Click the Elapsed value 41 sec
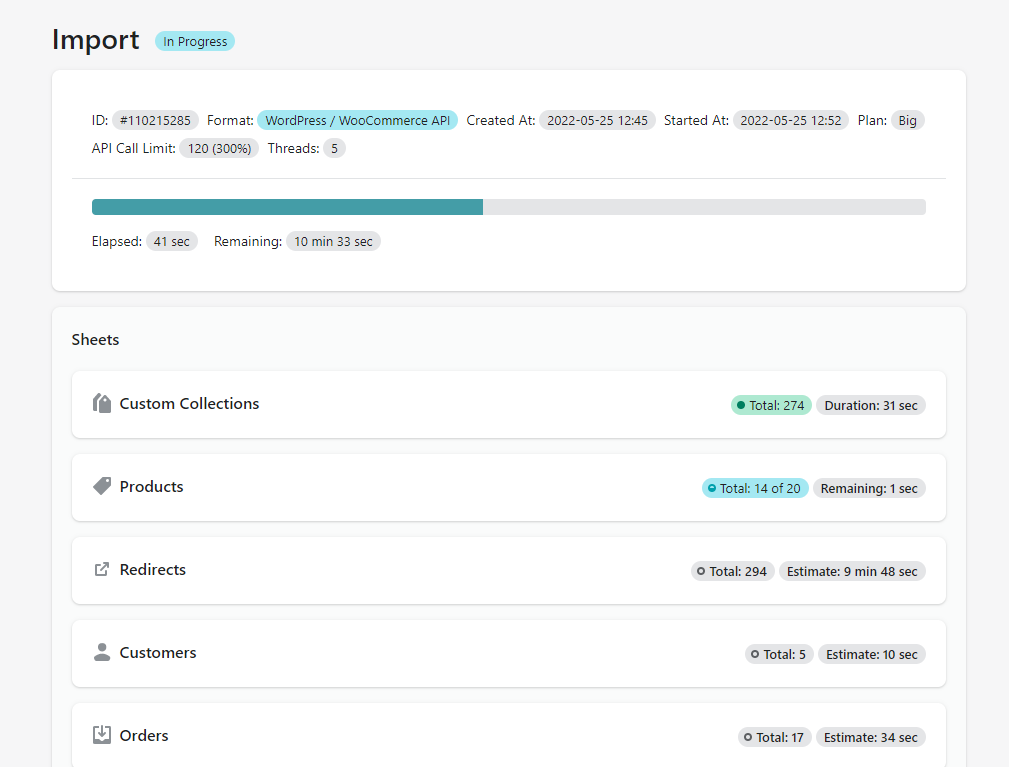The height and width of the screenshot is (767, 1009). (x=172, y=241)
